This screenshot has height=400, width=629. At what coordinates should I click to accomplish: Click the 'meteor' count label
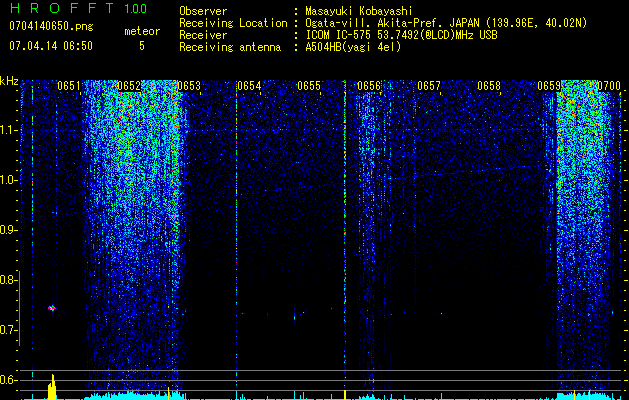click(x=142, y=31)
